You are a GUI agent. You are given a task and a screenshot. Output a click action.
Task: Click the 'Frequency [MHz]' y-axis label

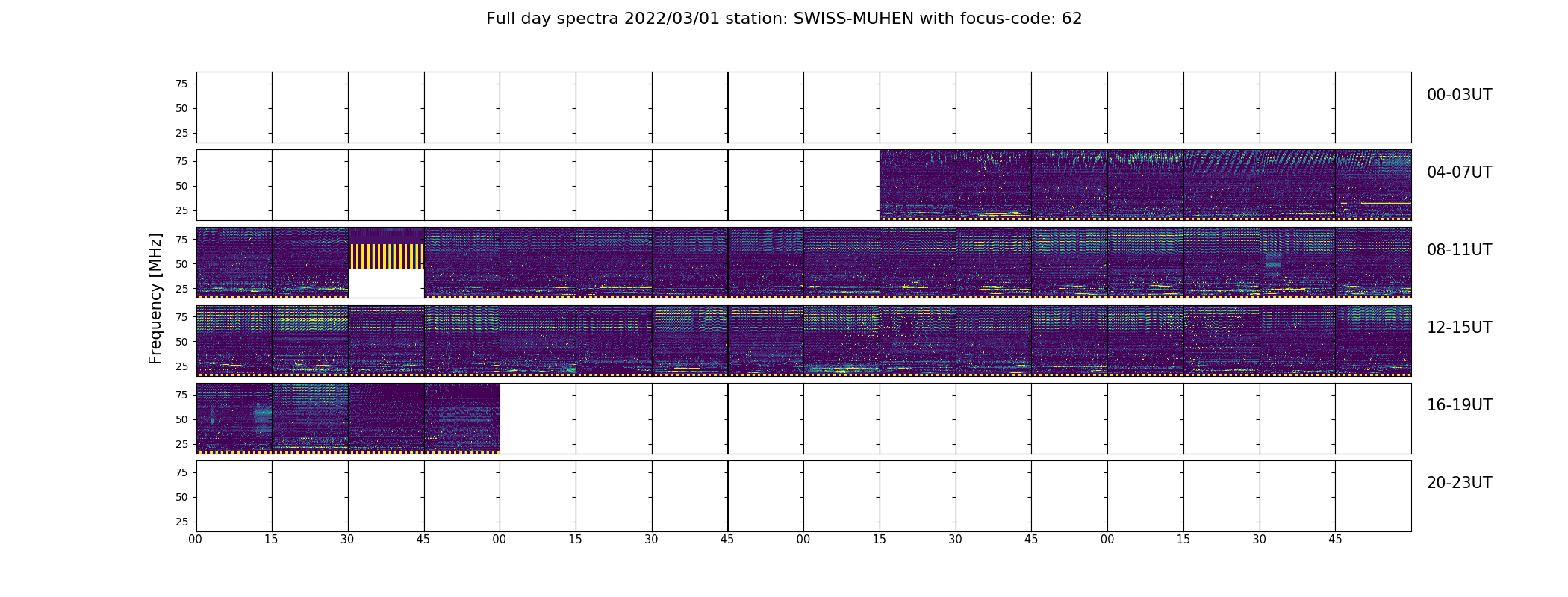pyautogui.click(x=155, y=298)
